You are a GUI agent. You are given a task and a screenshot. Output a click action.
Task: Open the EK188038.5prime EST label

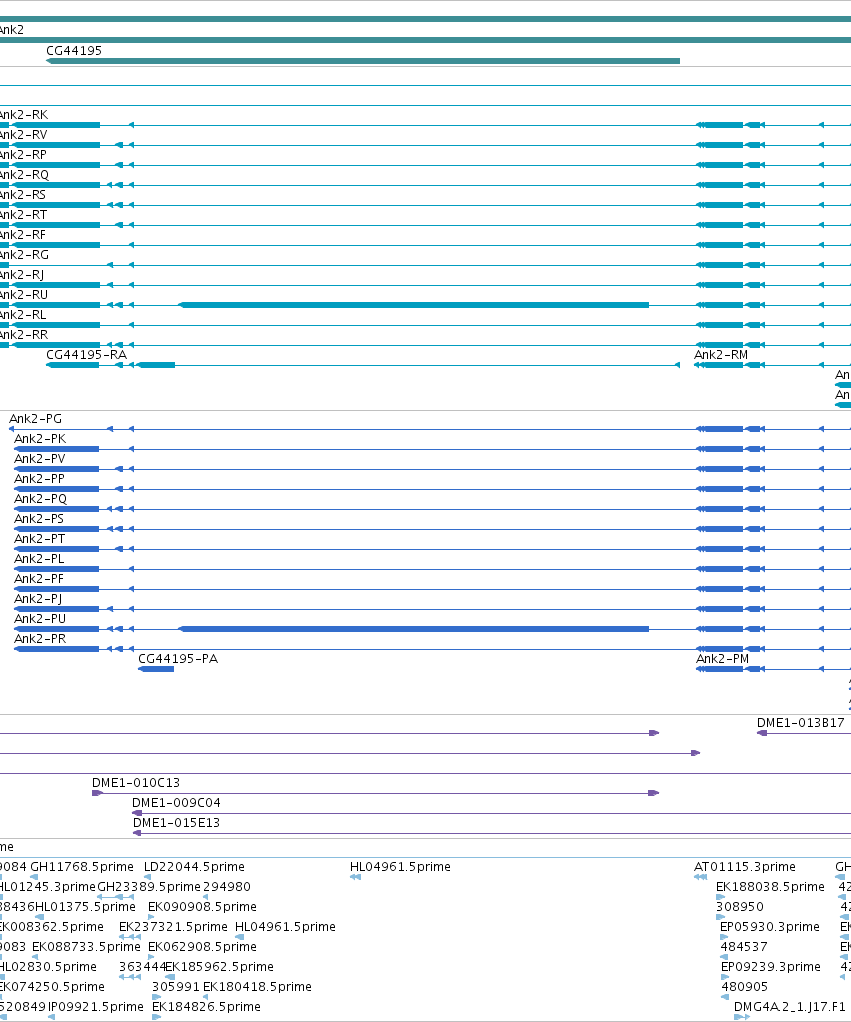point(770,887)
